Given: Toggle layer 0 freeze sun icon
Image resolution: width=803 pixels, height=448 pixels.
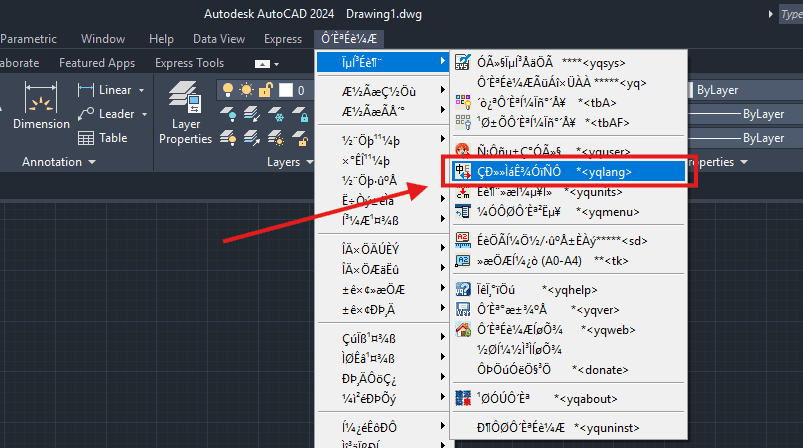Looking at the screenshot, I should point(246,90).
